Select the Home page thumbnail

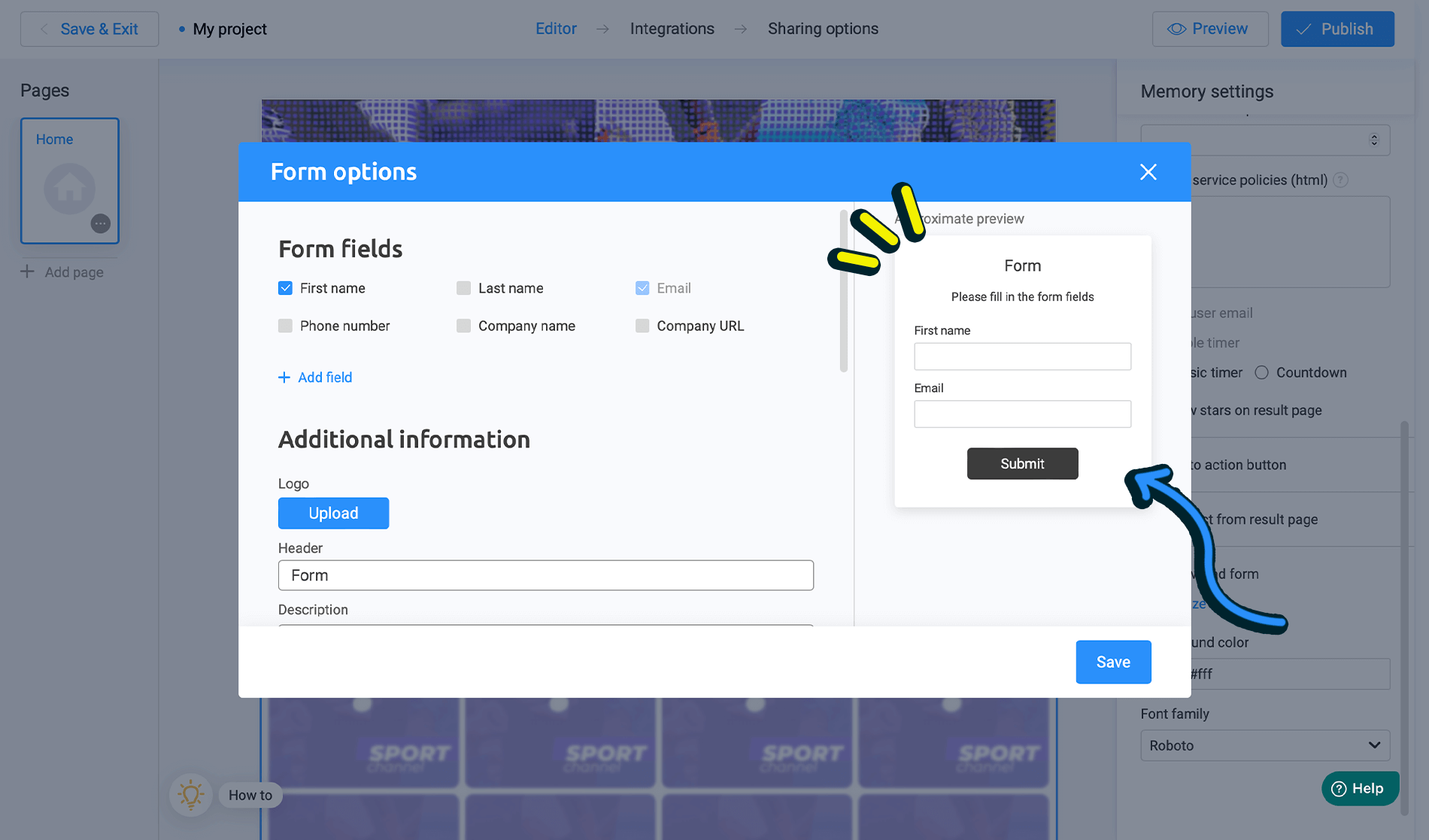(69, 180)
